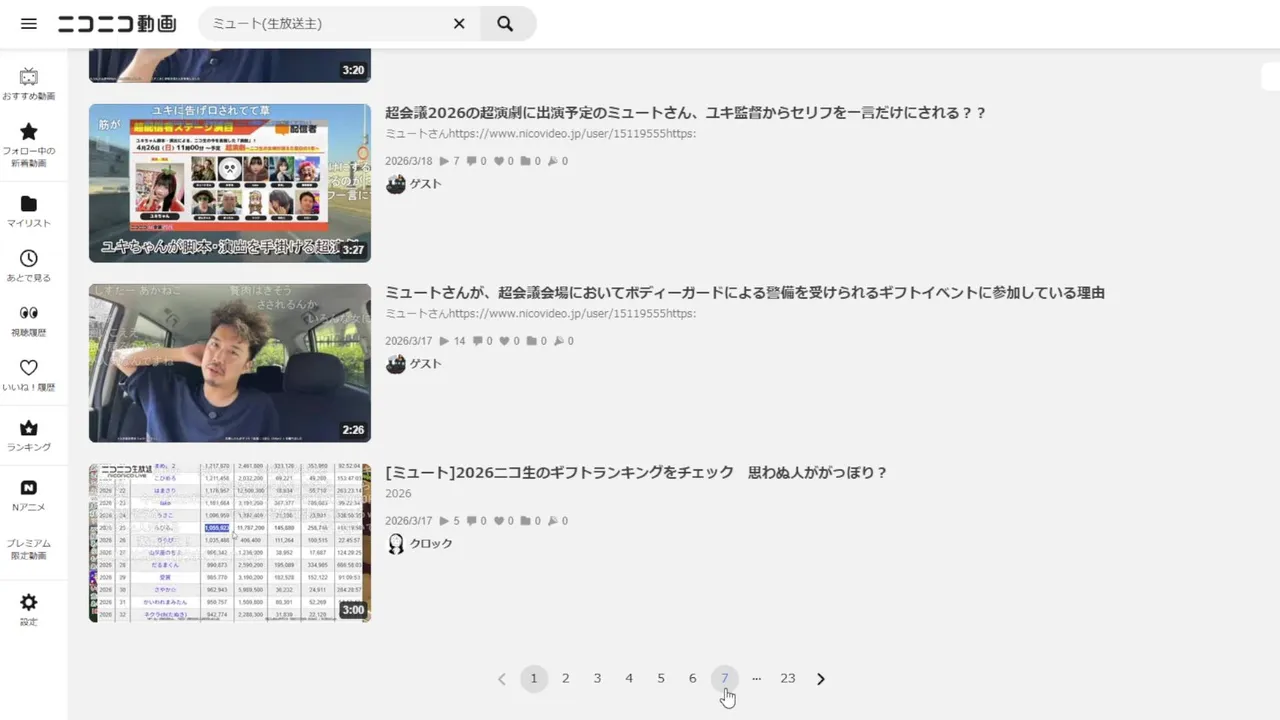Open あとで見る clock icon
The width and height of the screenshot is (1280, 720).
[29, 258]
